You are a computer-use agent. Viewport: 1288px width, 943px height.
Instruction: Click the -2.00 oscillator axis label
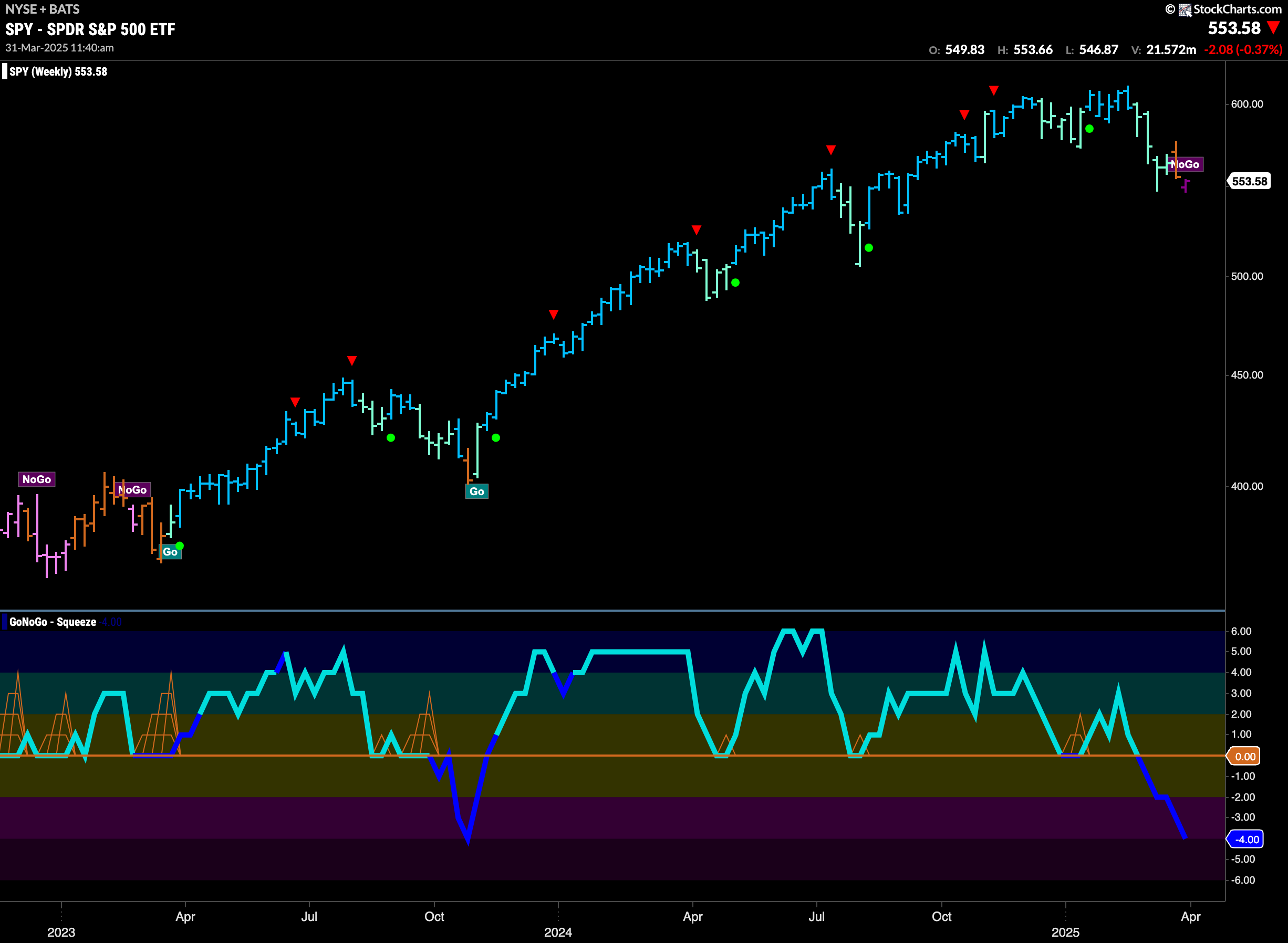pos(1243,797)
